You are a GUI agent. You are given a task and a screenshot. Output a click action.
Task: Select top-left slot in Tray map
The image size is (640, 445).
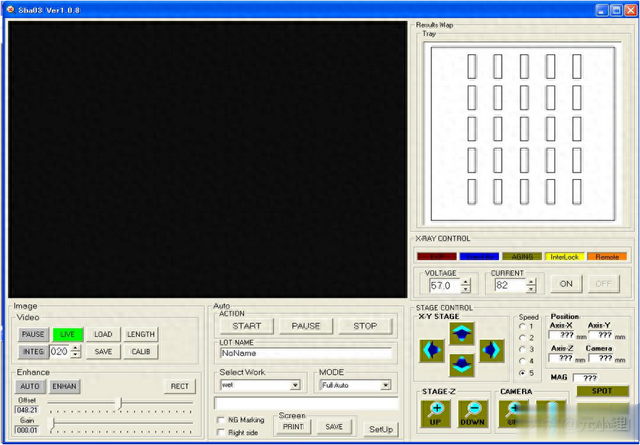coord(472,67)
